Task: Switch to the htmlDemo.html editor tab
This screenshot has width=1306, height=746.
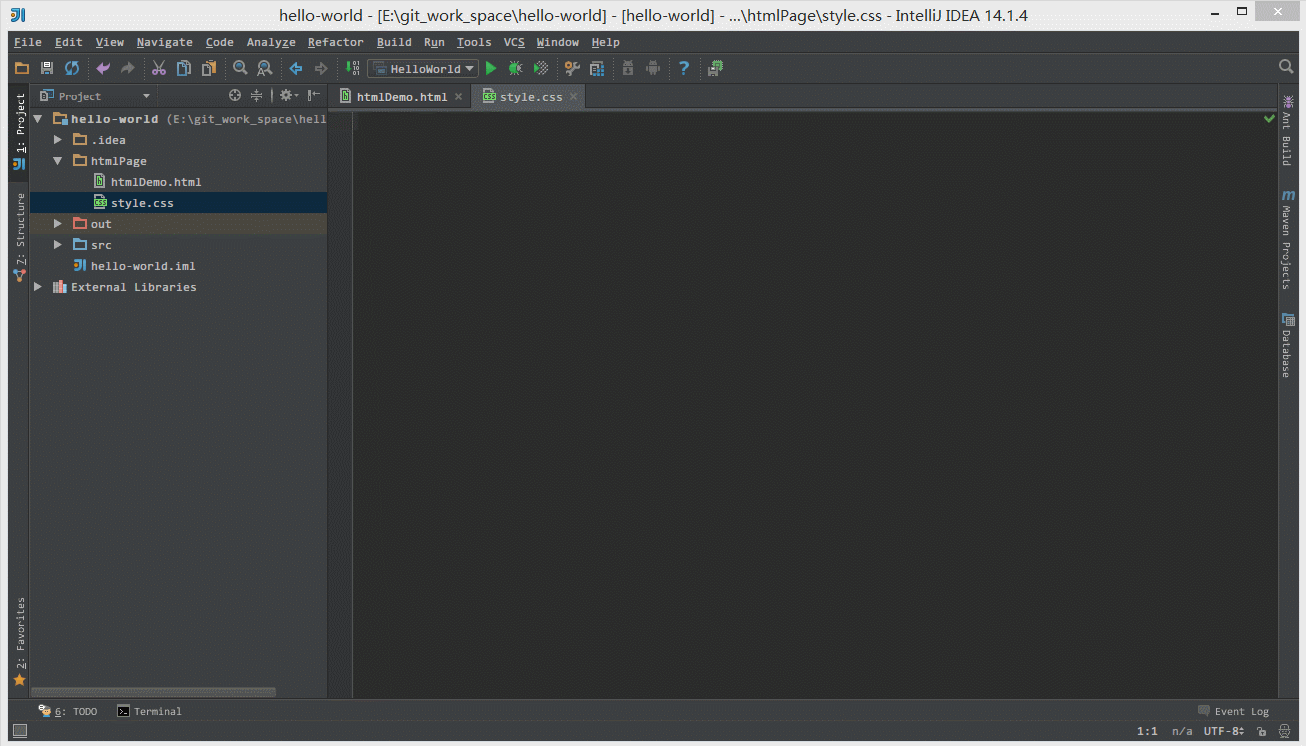Action: click(x=401, y=97)
